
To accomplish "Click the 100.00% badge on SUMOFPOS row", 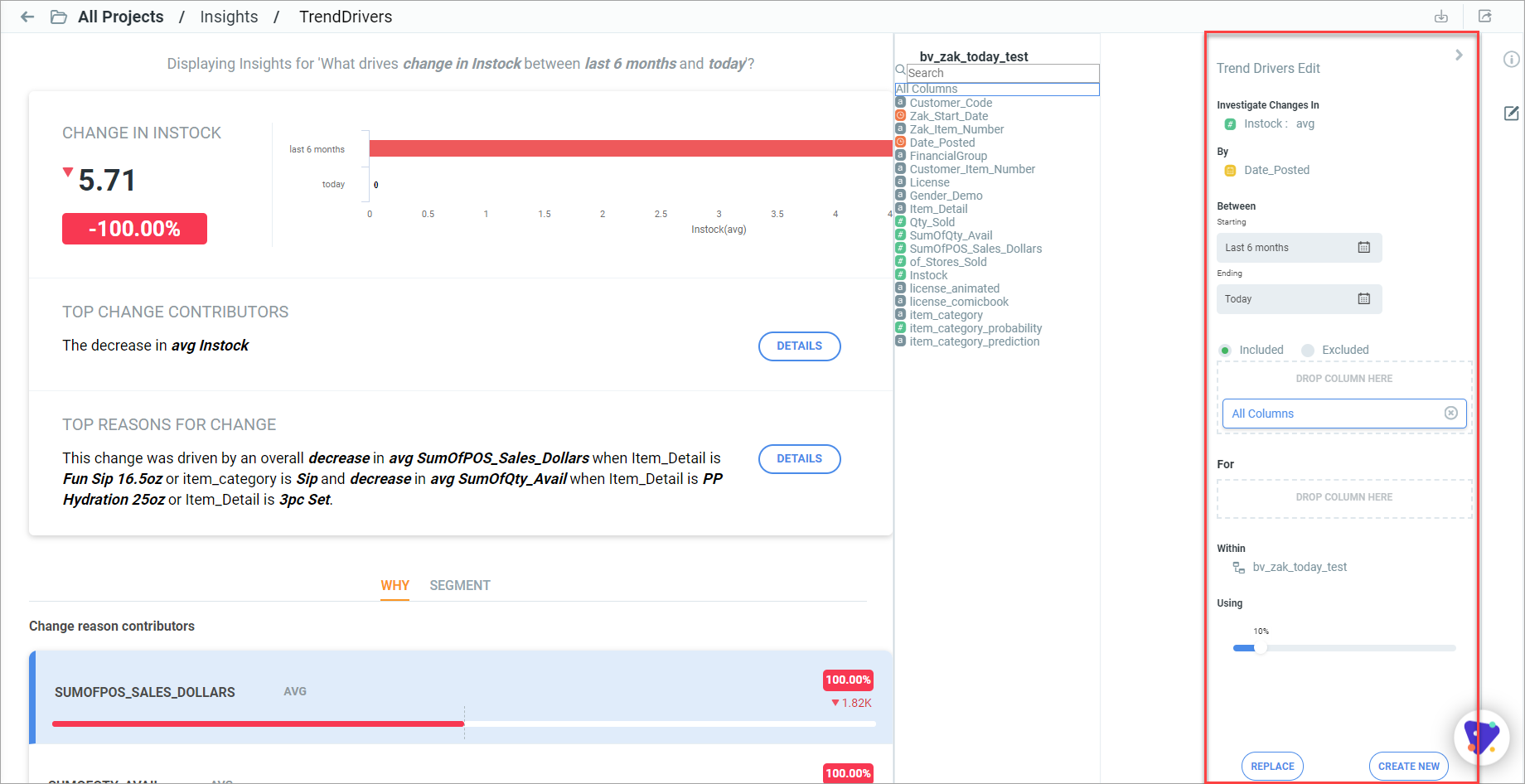I will point(848,680).
